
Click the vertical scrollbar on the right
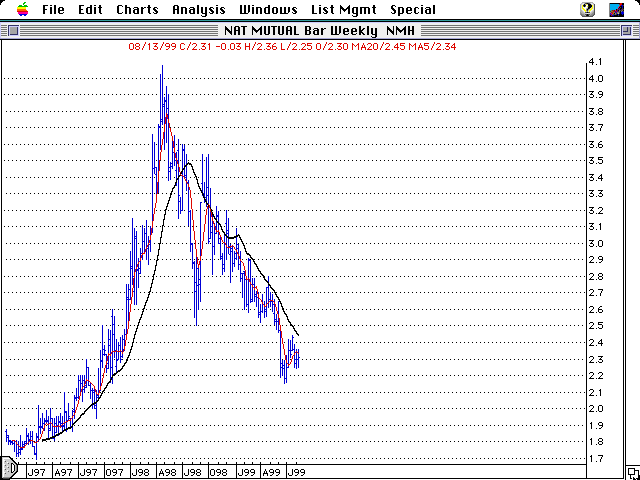pos(632,251)
